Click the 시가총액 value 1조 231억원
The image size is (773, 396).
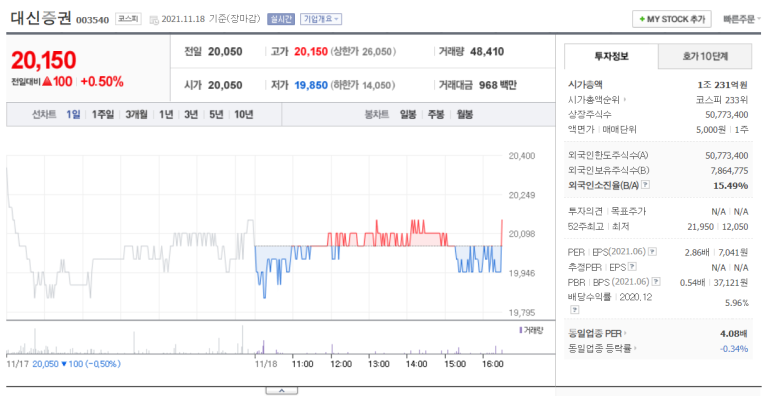point(723,85)
